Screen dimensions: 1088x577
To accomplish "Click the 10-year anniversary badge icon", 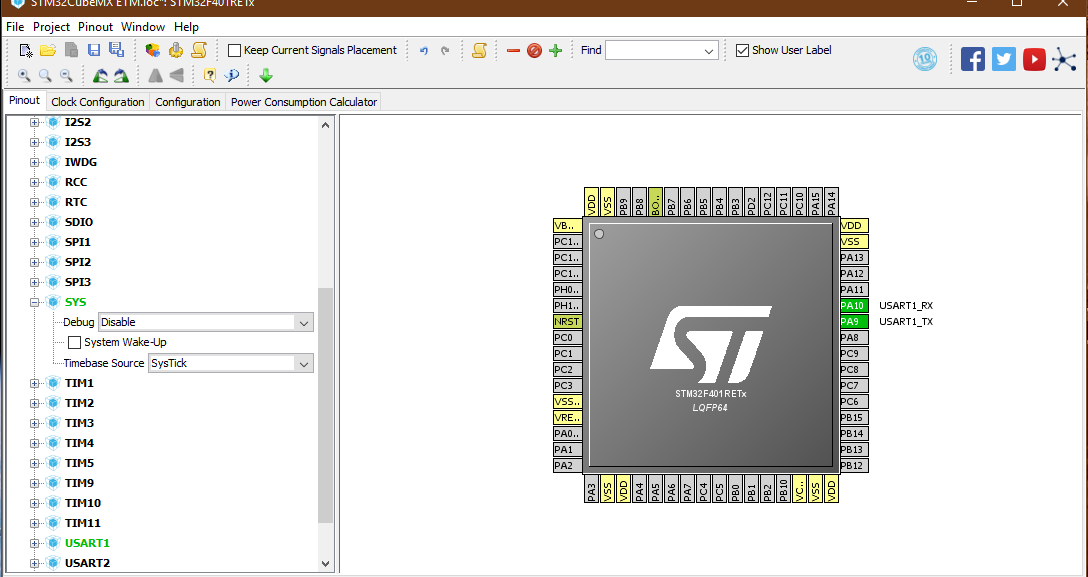I will pyautogui.click(x=925, y=60).
